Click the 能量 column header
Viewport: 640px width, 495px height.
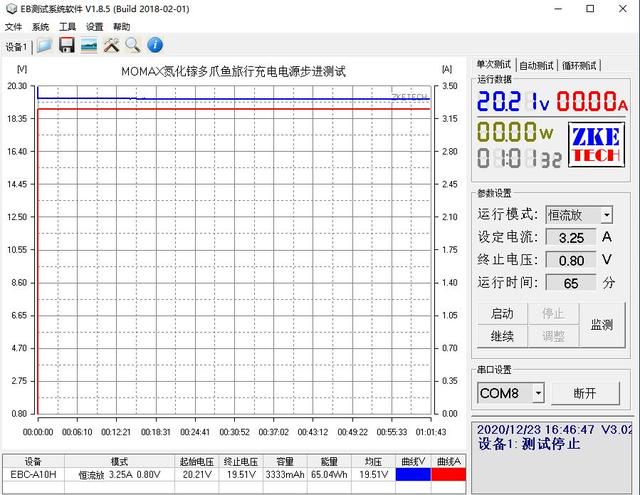[x=329, y=462]
